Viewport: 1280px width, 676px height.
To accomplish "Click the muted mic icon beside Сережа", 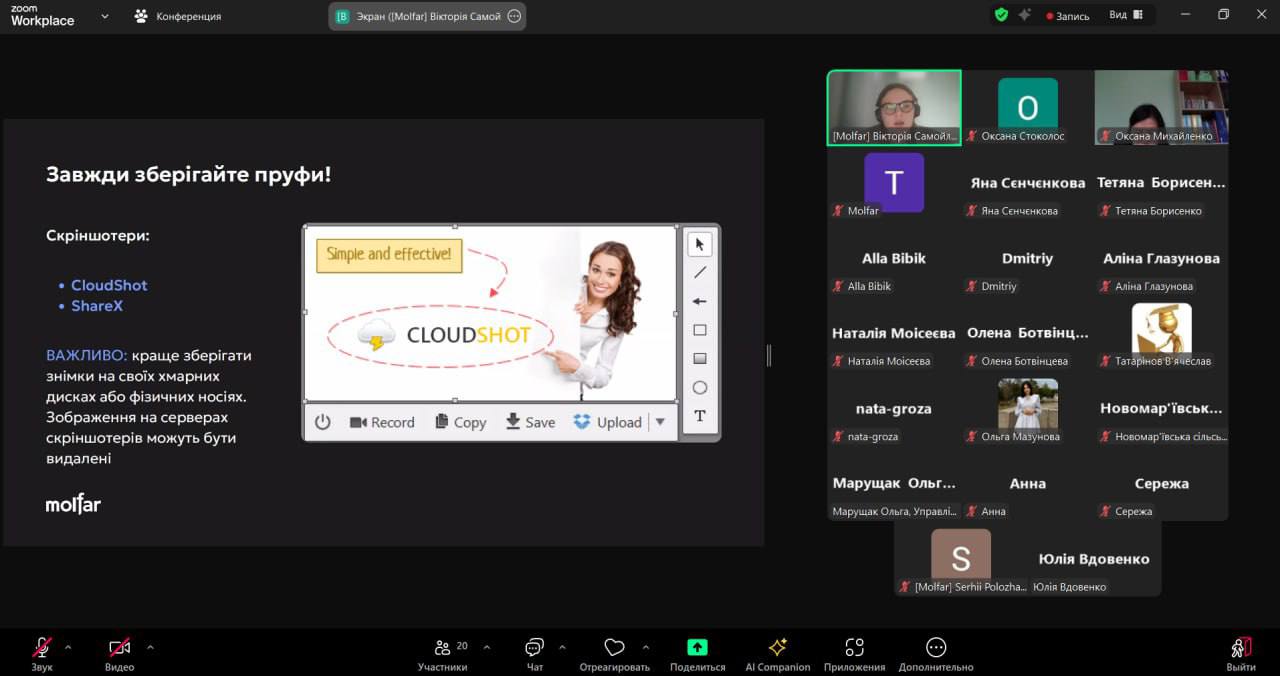I will (1105, 511).
